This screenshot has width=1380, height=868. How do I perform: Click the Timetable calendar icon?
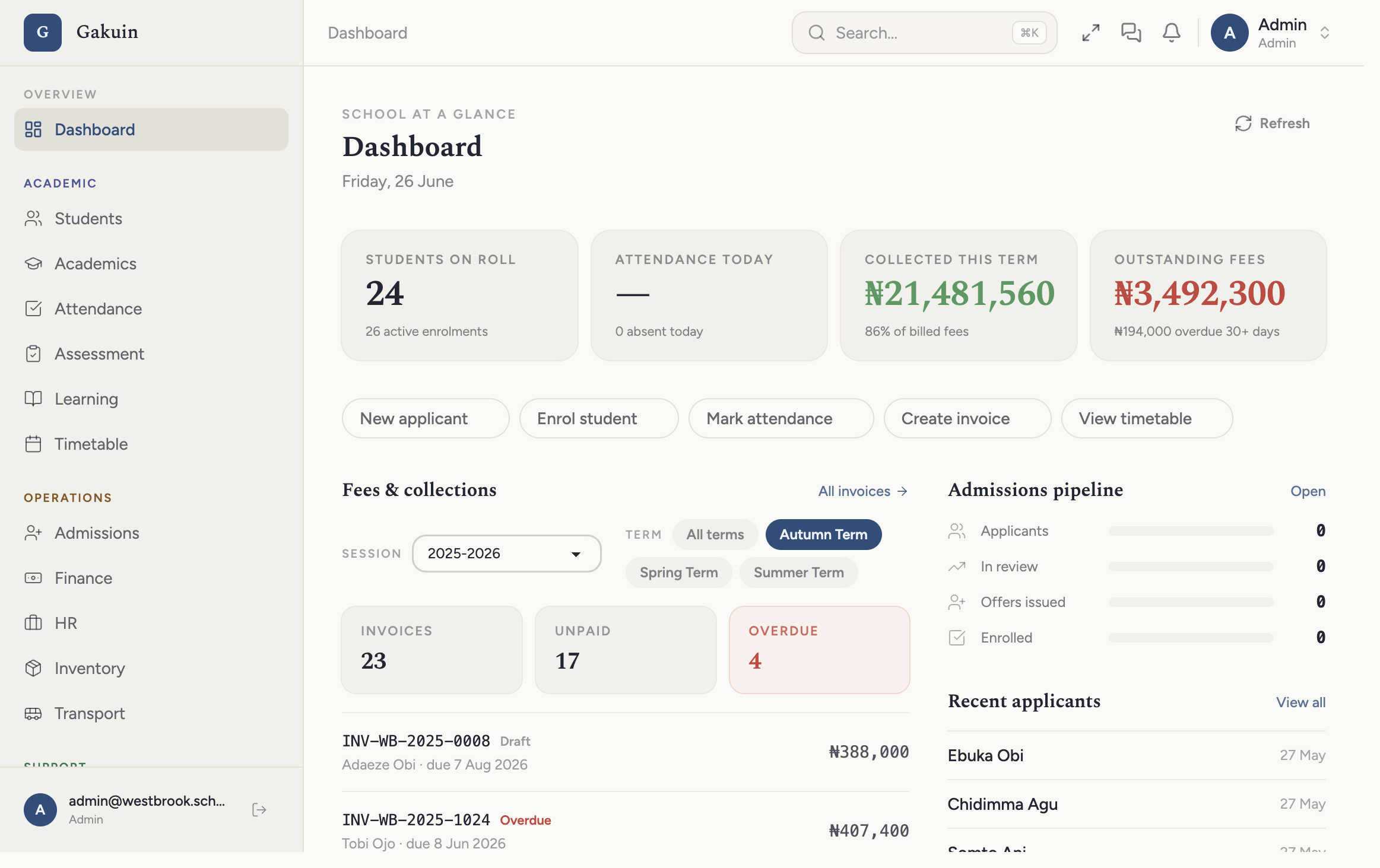coord(33,444)
